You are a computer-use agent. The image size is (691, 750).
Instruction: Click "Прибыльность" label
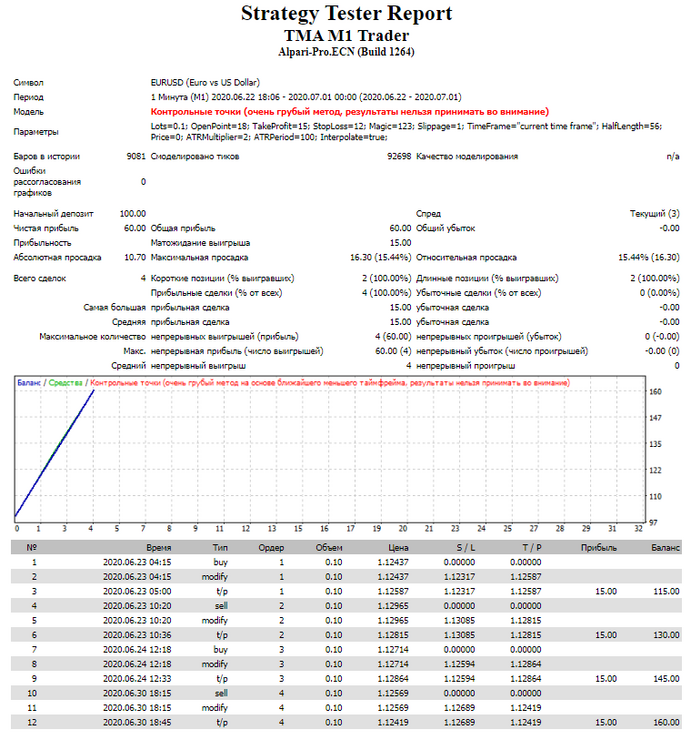(42, 243)
